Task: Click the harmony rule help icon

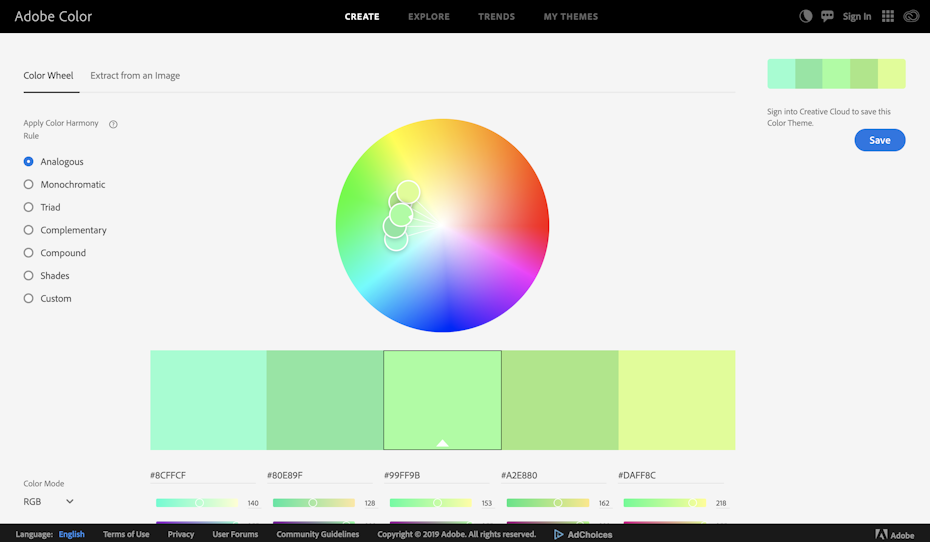Action: click(x=113, y=124)
